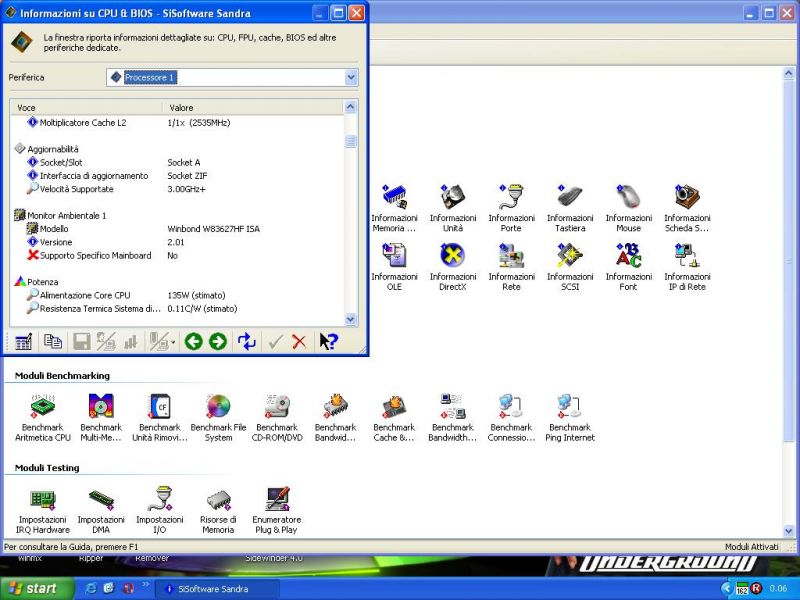Image resolution: width=800 pixels, height=600 pixels.
Task: Click the Valore column header
Action: point(253,108)
